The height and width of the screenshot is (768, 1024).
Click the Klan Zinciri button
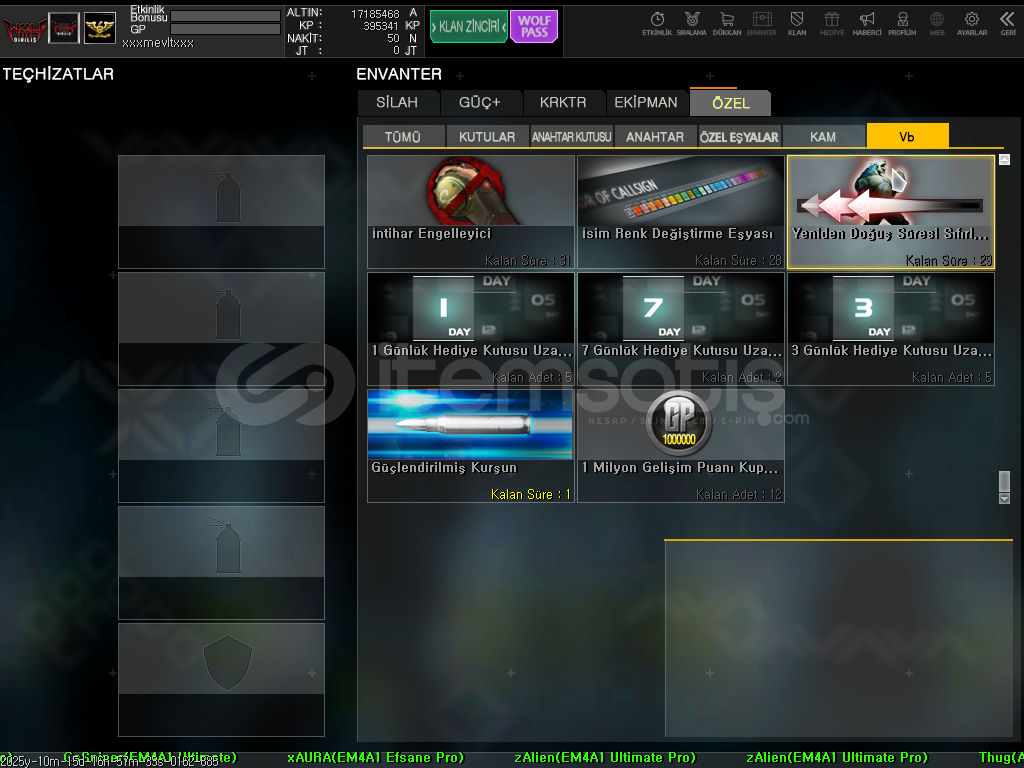468,27
